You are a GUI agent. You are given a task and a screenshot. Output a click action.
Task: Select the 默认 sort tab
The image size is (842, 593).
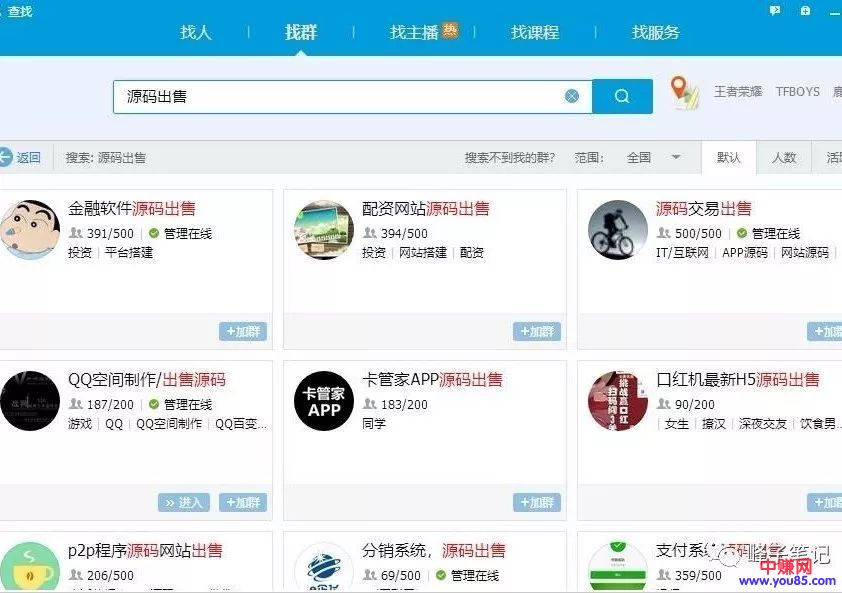pos(729,157)
